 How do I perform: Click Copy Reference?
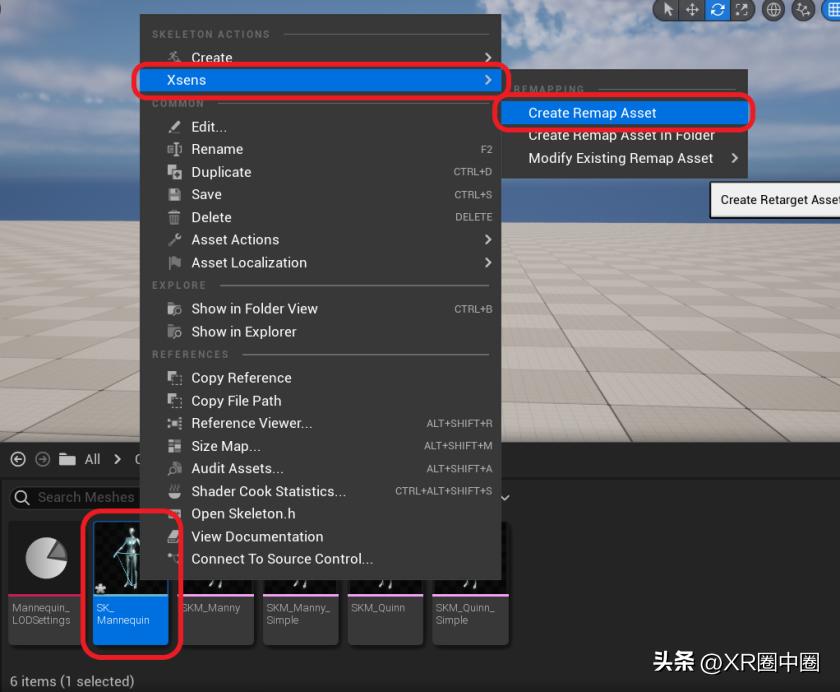tap(321, 378)
